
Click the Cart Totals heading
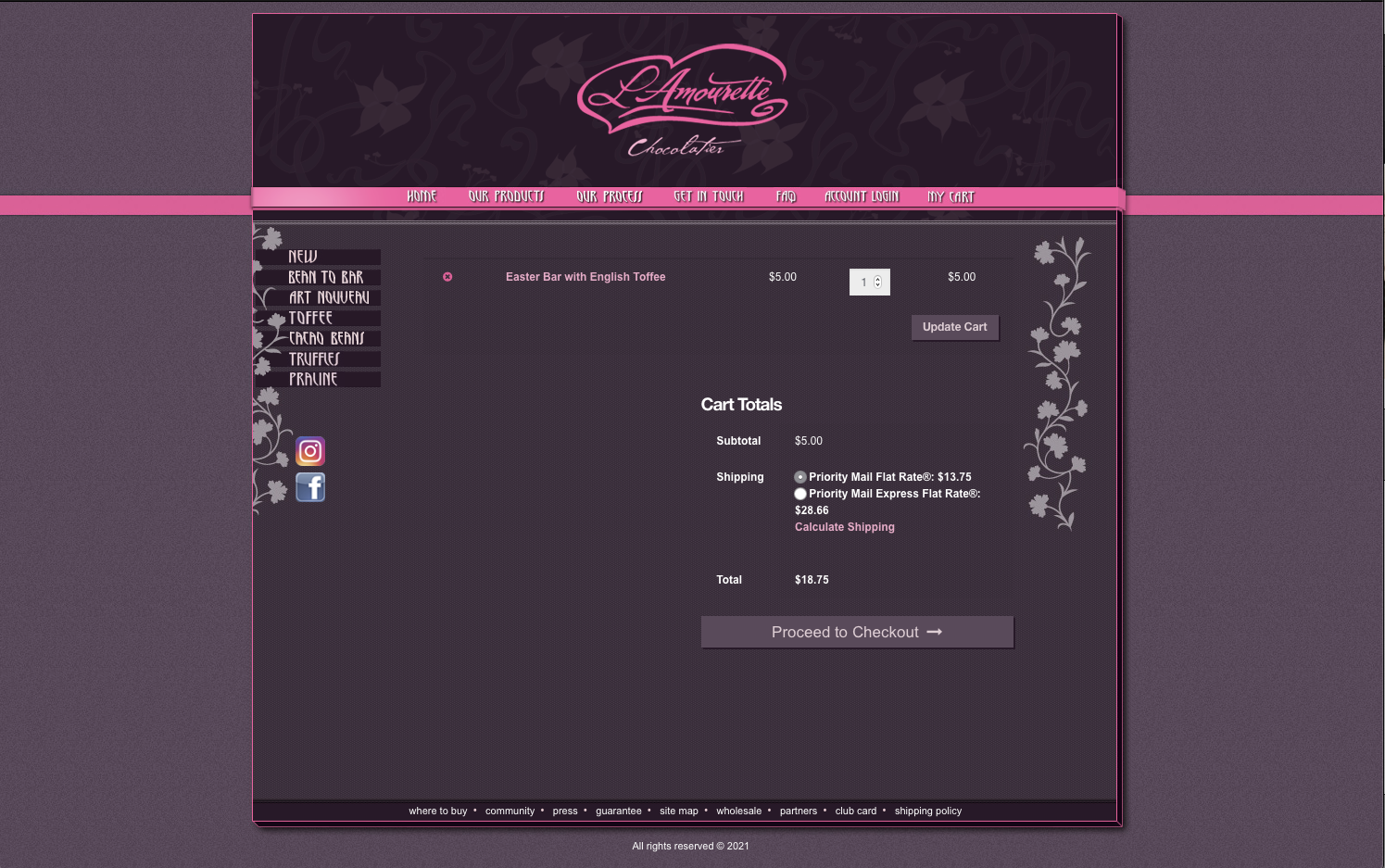click(x=741, y=405)
